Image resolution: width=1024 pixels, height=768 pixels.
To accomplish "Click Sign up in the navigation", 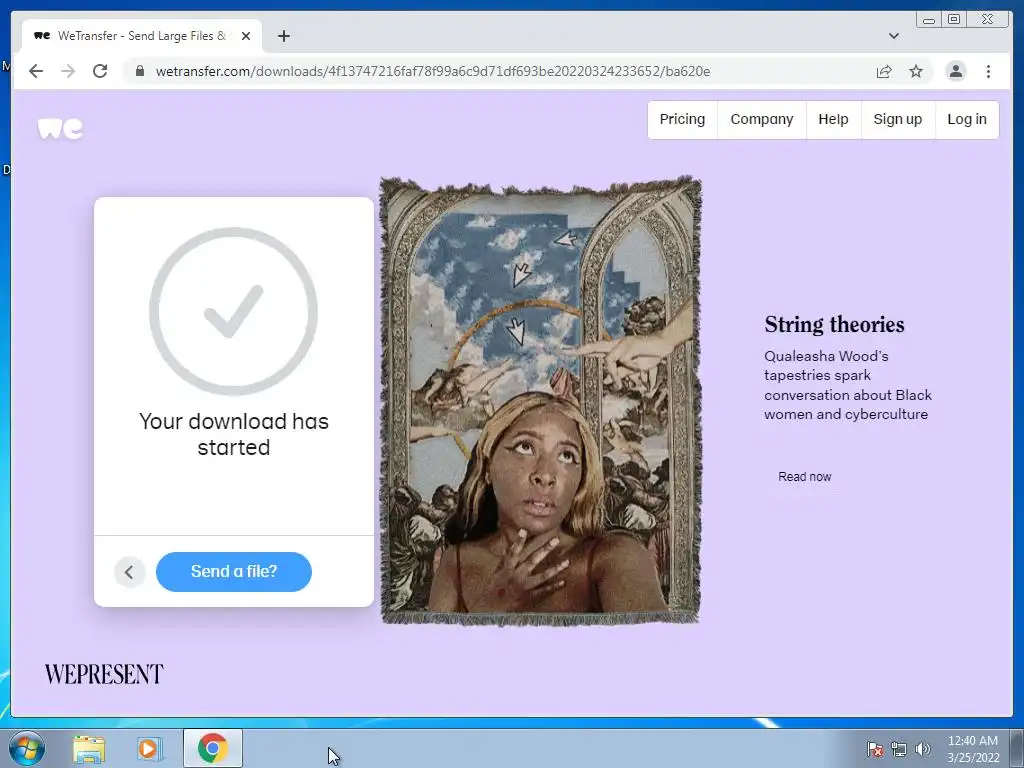I will [898, 120].
